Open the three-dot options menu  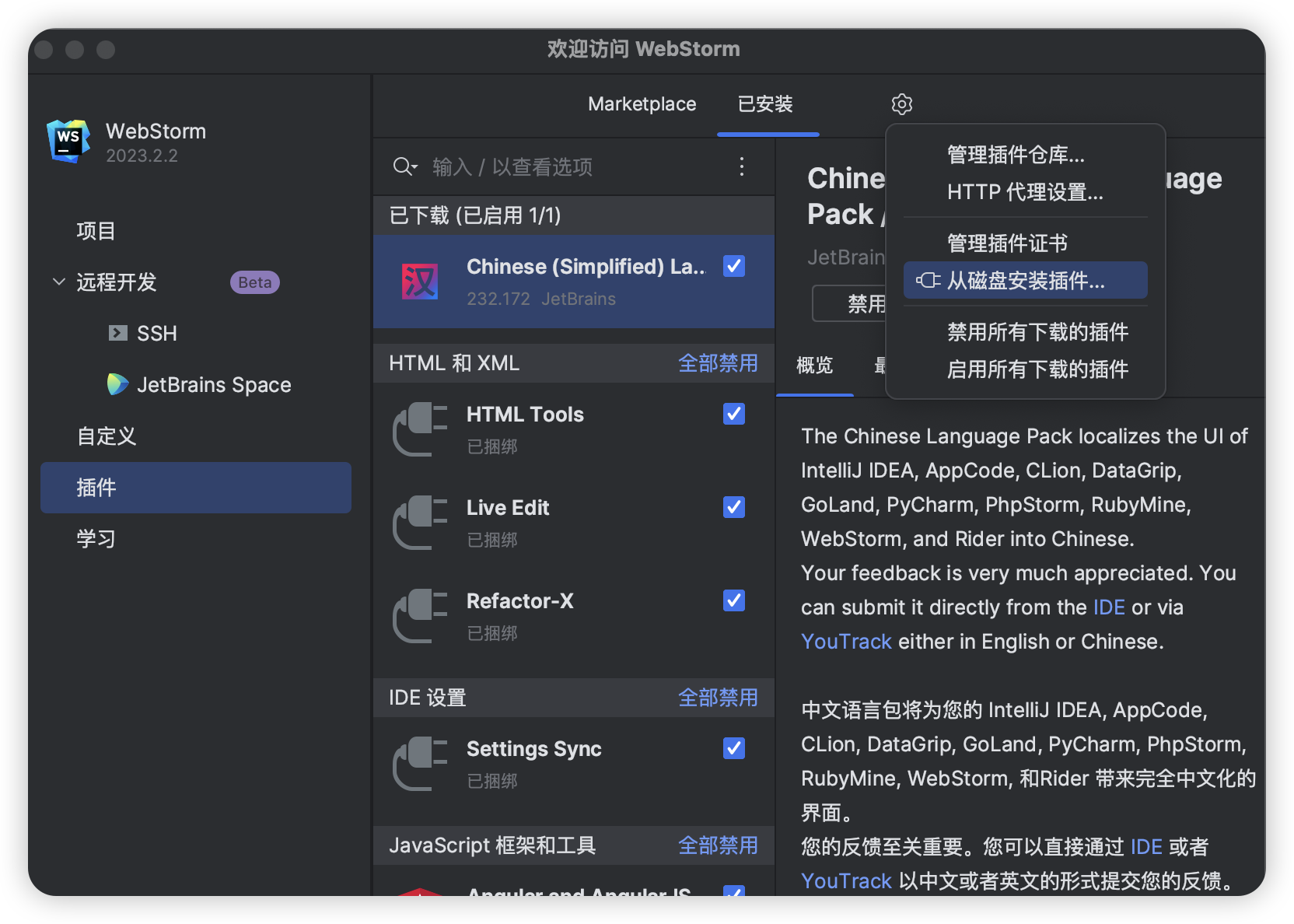[742, 166]
